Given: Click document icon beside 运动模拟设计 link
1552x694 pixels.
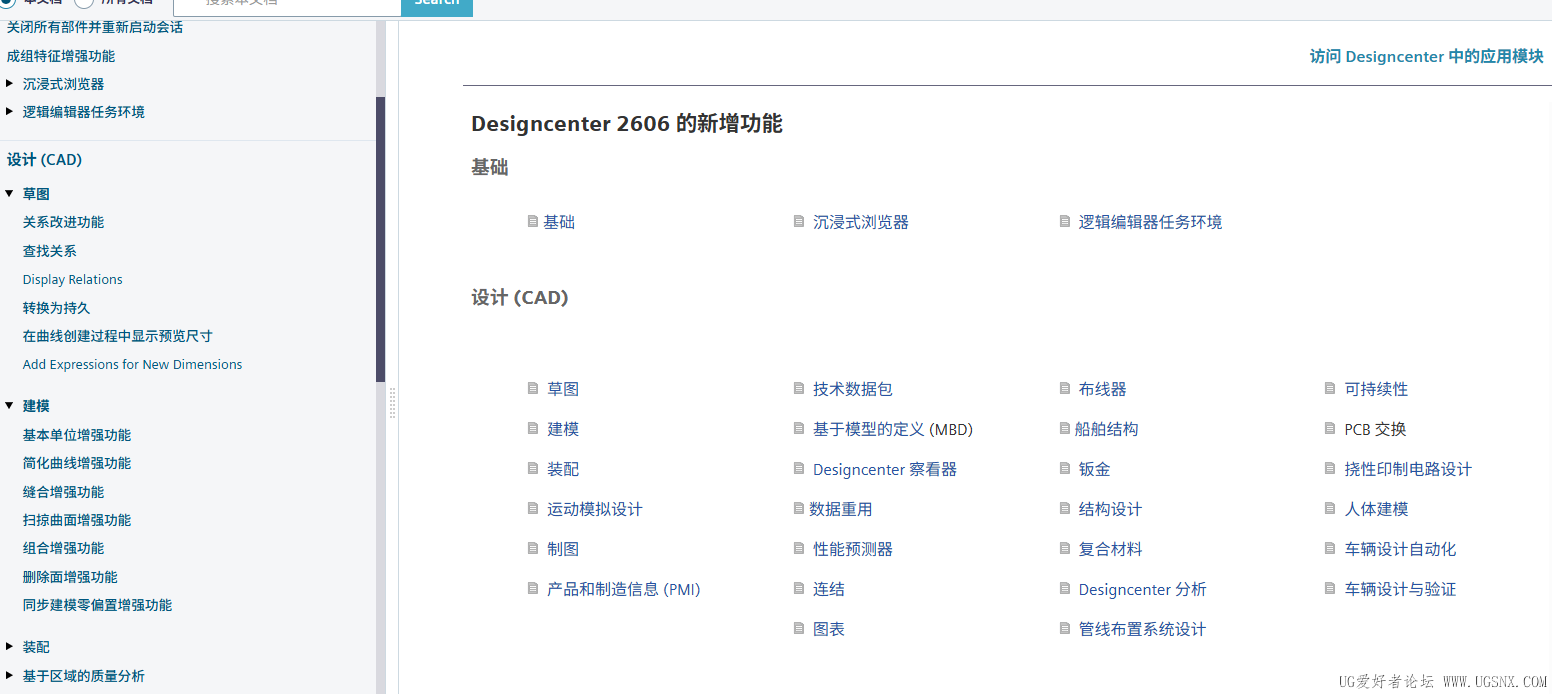Looking at the screenshot, I should click(x=533, y=508).
